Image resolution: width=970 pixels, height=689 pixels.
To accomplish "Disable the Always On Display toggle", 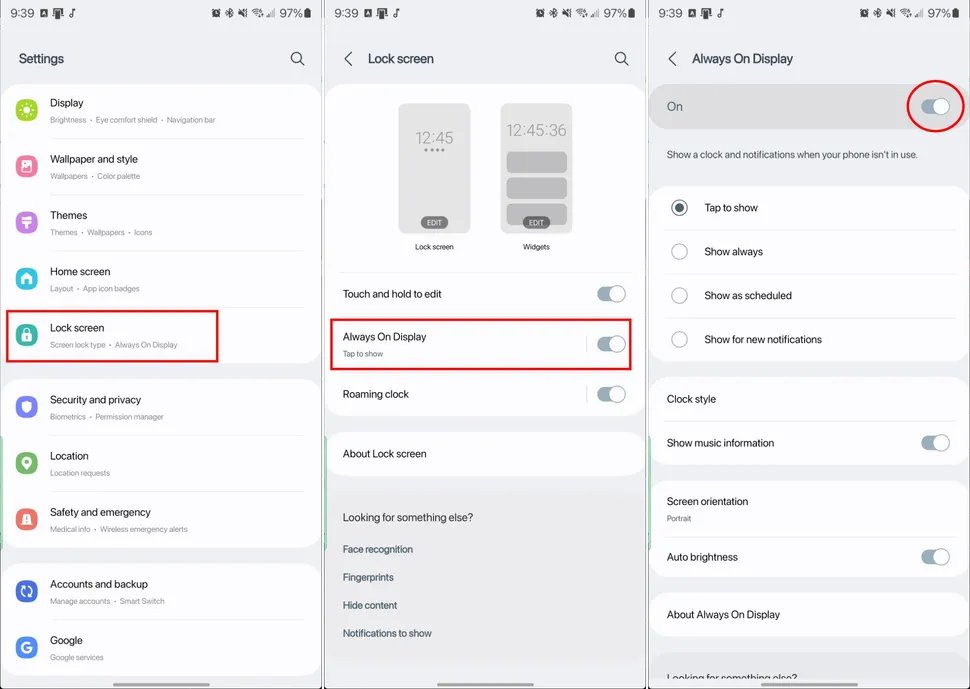I will pyautogui.click(x=612, y=344).
